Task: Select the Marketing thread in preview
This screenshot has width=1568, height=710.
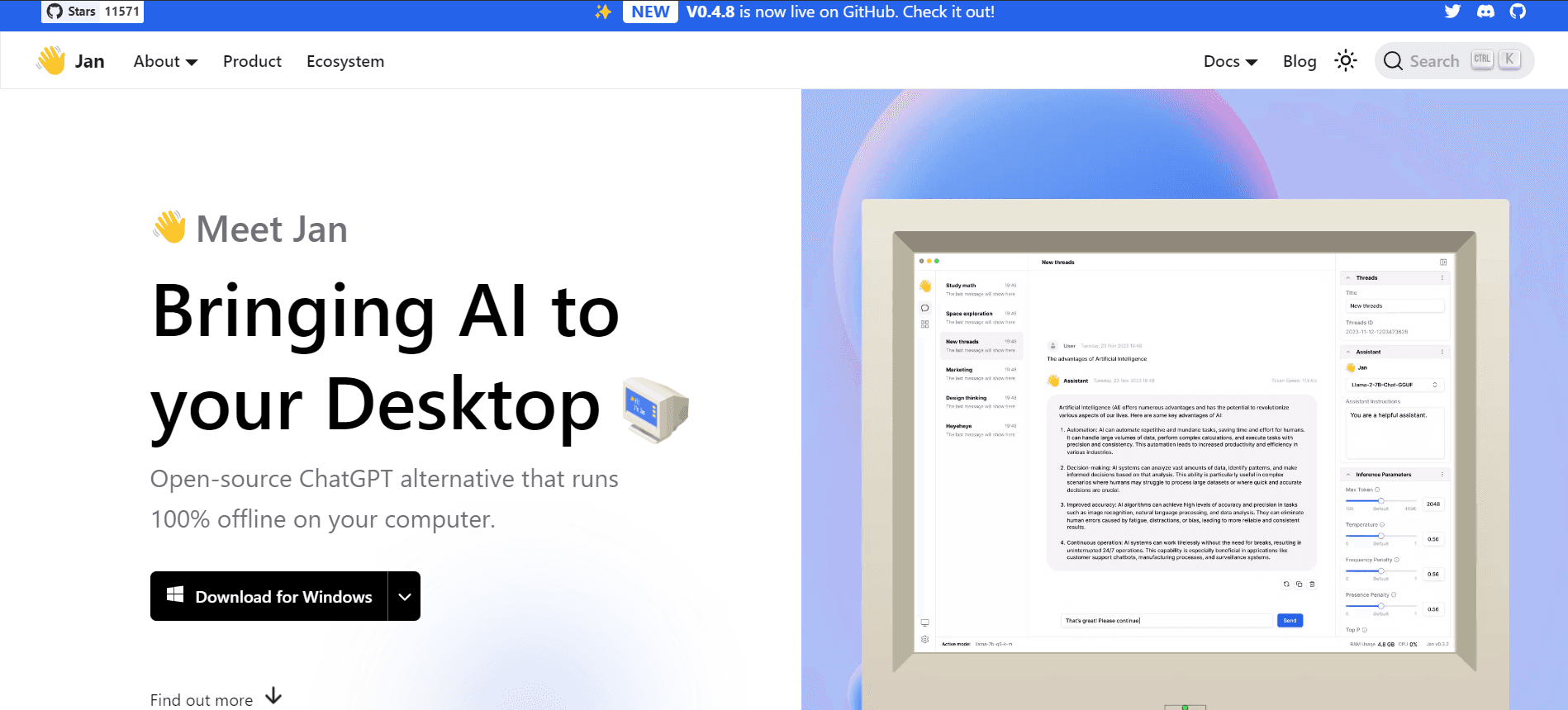Action: pos(981,374)
